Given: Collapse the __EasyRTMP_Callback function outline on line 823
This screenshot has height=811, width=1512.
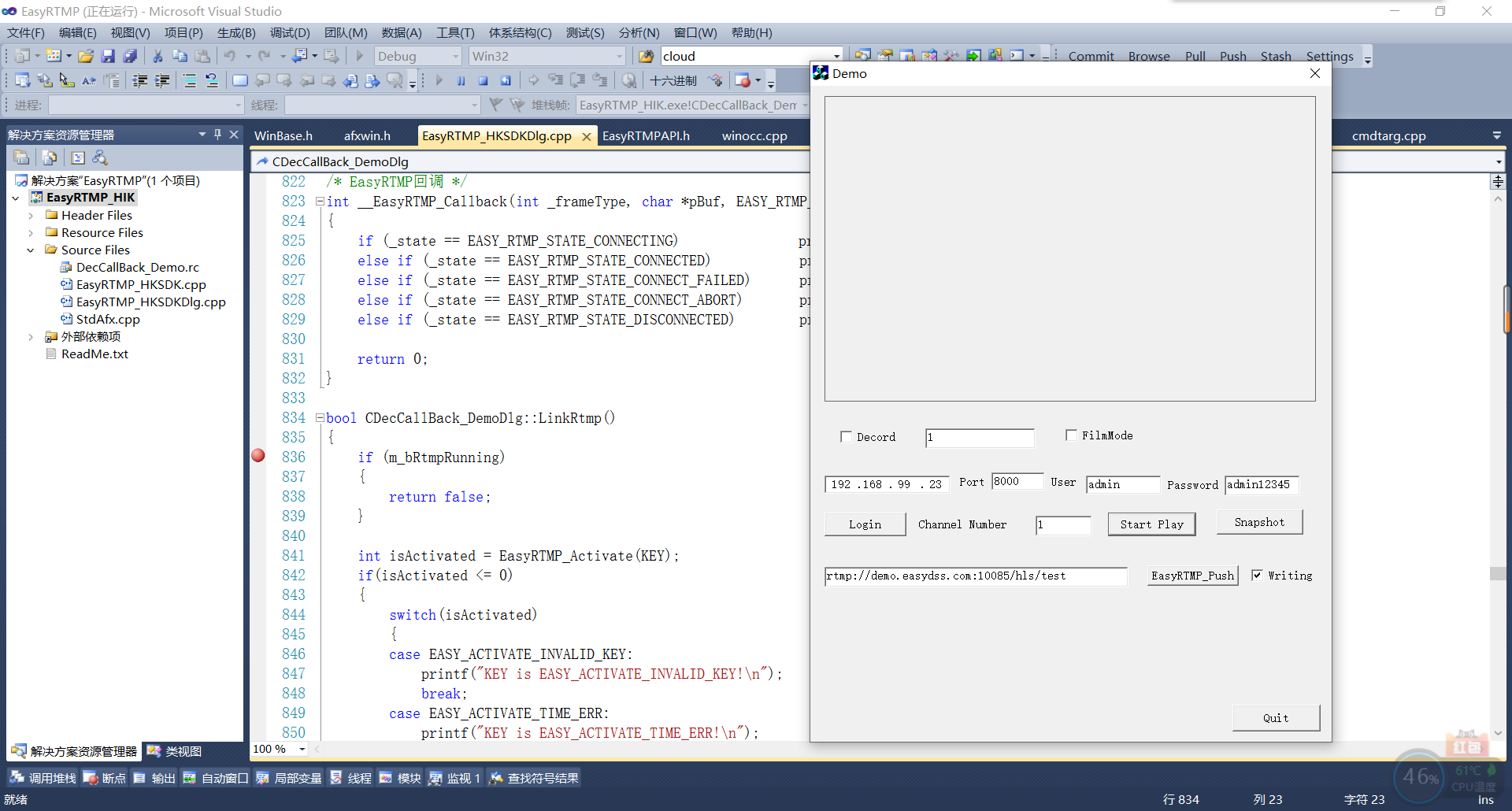Looking at the screenshot, I should (320, 202).
